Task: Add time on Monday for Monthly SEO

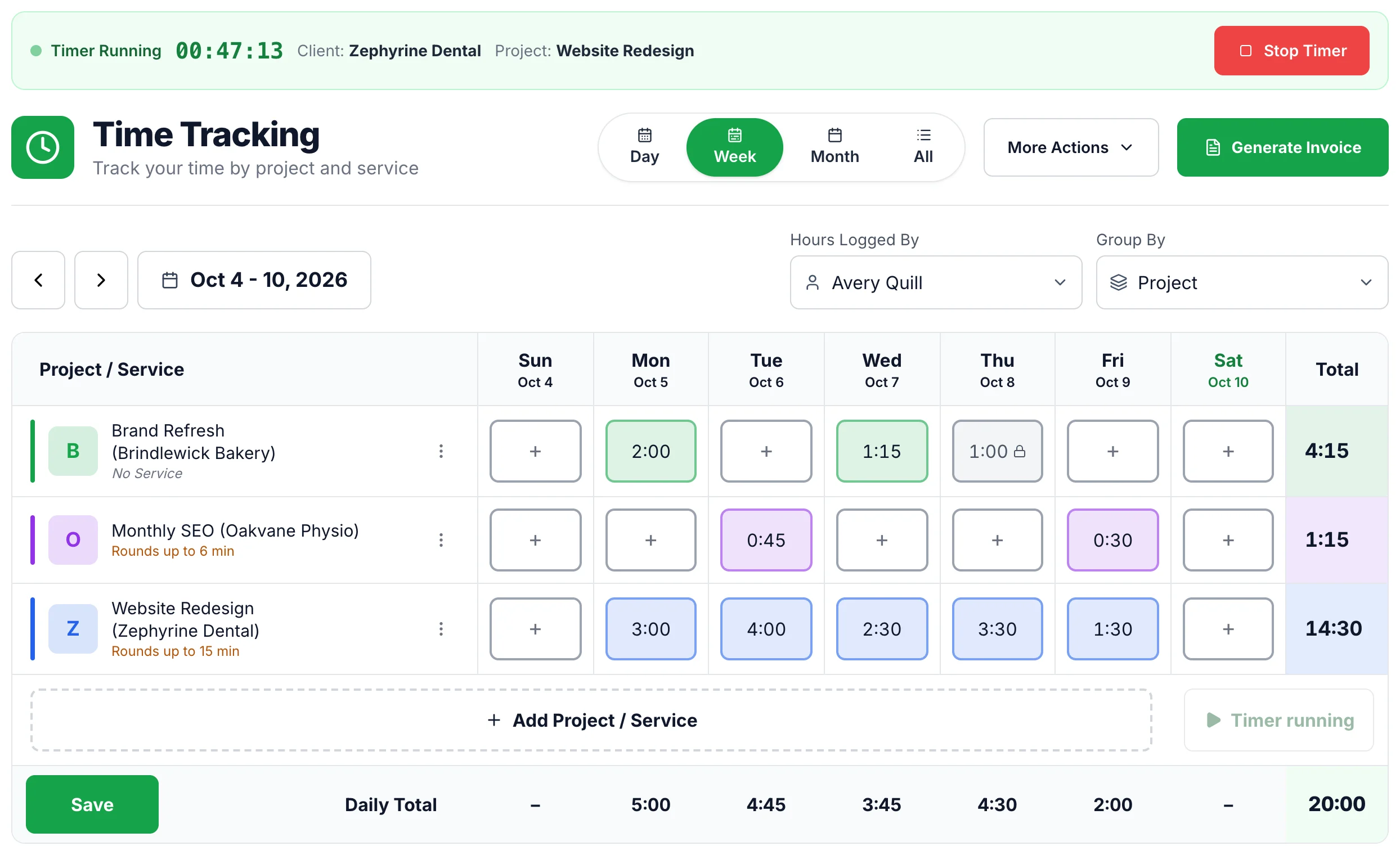Action: point(650,539)
